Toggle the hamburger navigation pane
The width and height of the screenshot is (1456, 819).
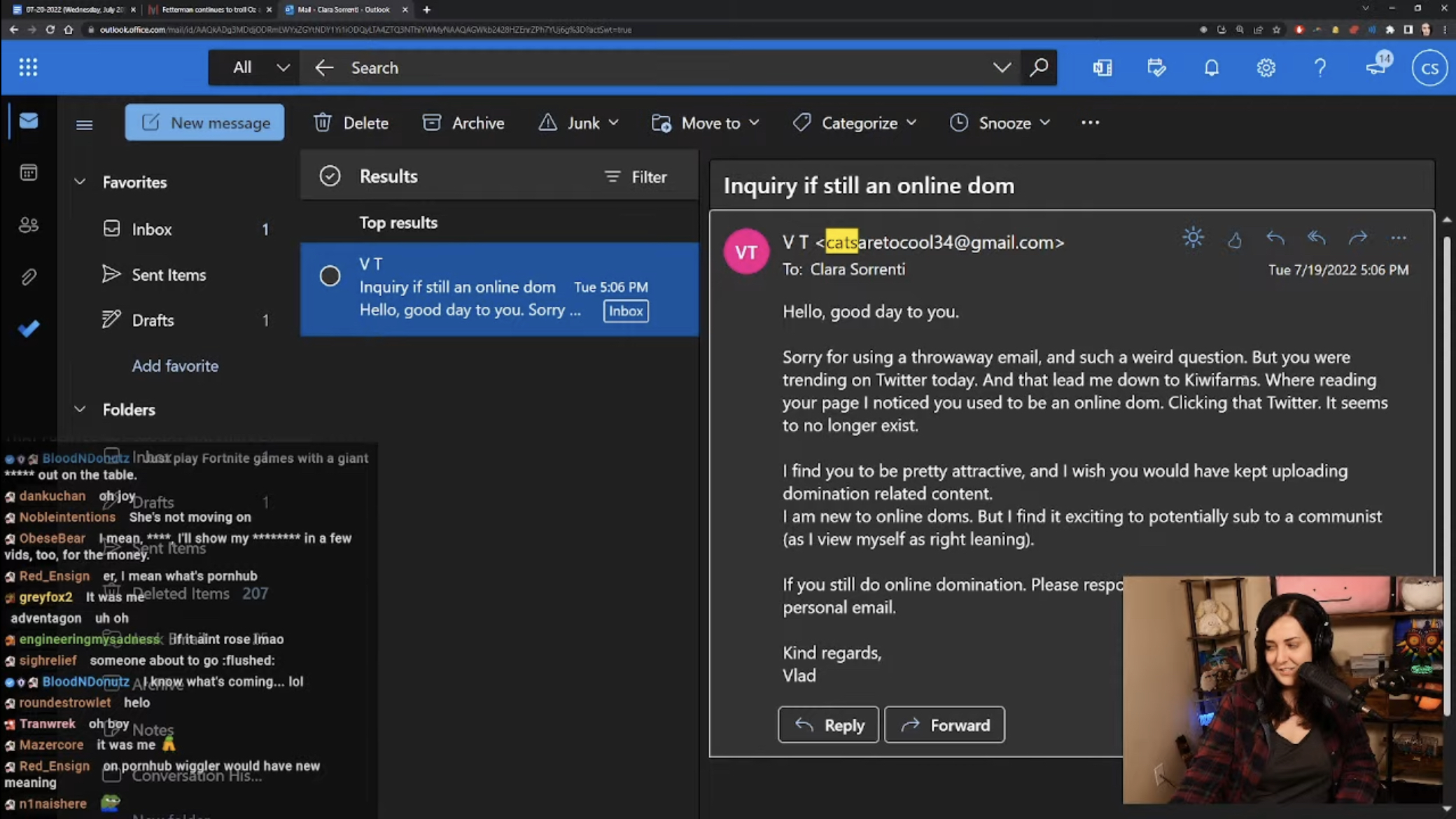pyautogui.click(x=84, y=125)
